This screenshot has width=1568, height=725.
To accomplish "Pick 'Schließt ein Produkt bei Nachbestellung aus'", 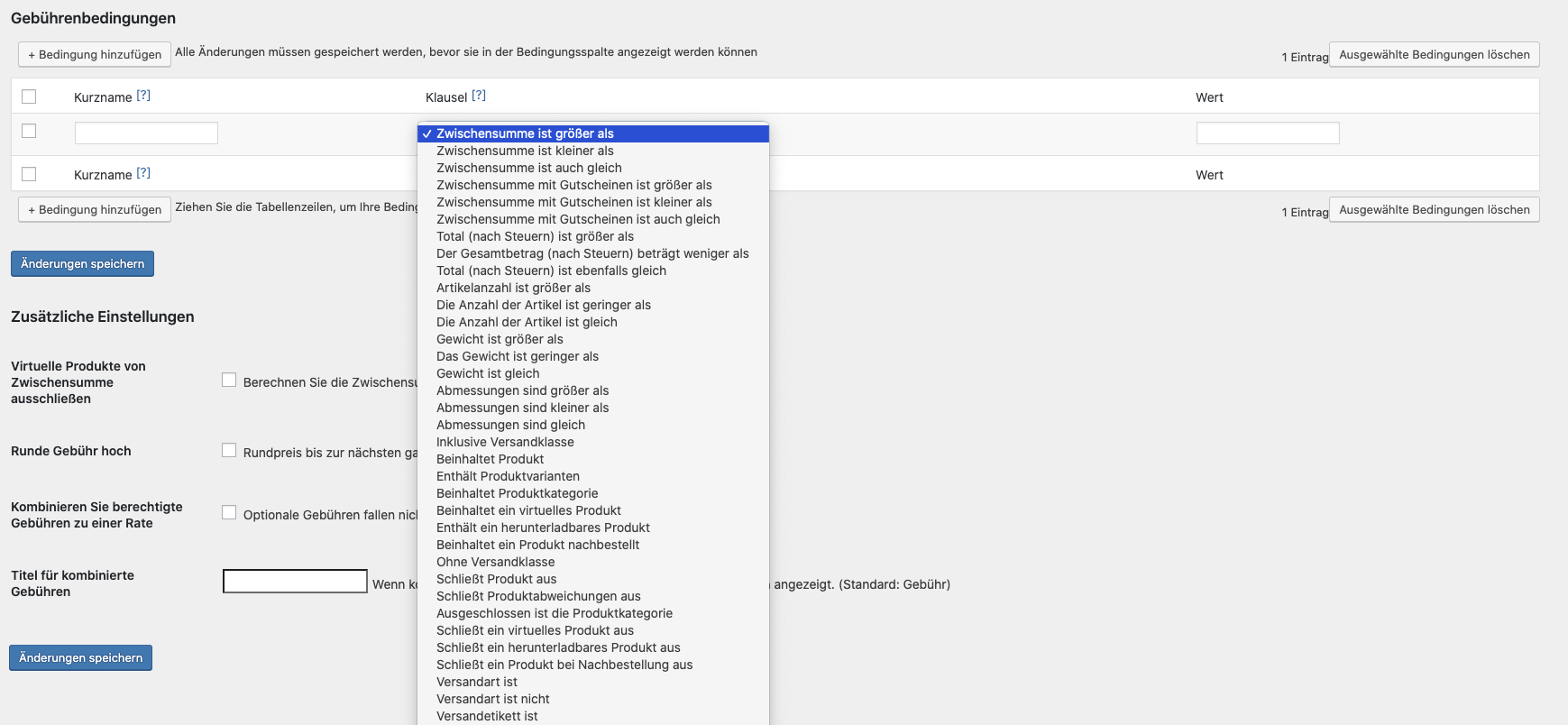I will [x=593, y=665].
